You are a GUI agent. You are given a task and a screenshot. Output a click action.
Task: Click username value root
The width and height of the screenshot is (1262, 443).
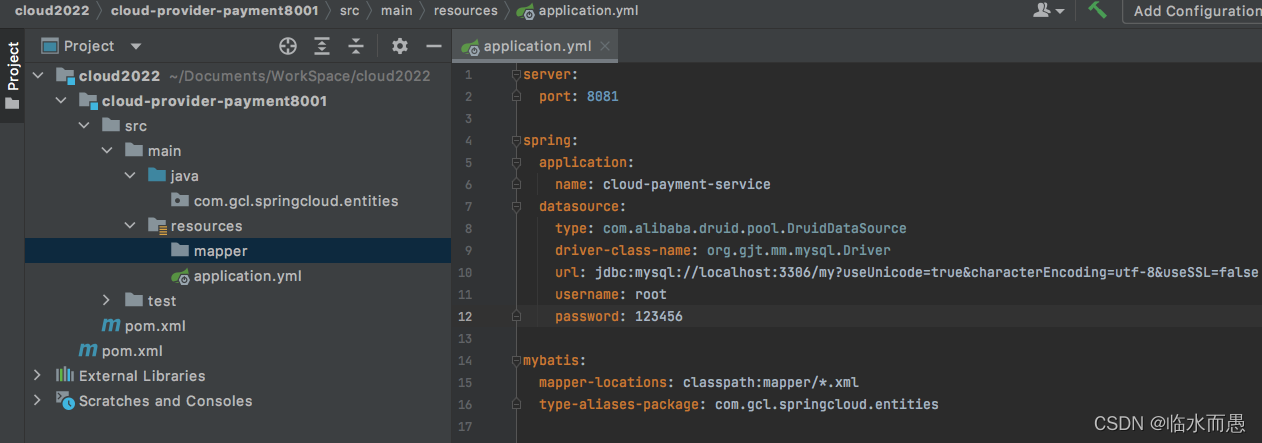click(x=651, y=294)
